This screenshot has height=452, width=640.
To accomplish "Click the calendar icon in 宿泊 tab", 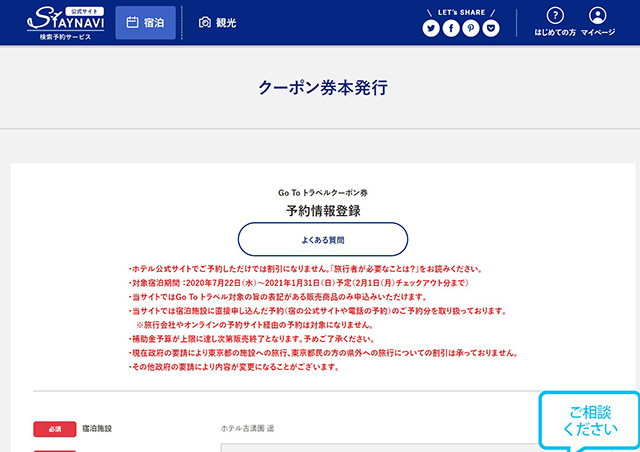I will click(x=132, y=22).
